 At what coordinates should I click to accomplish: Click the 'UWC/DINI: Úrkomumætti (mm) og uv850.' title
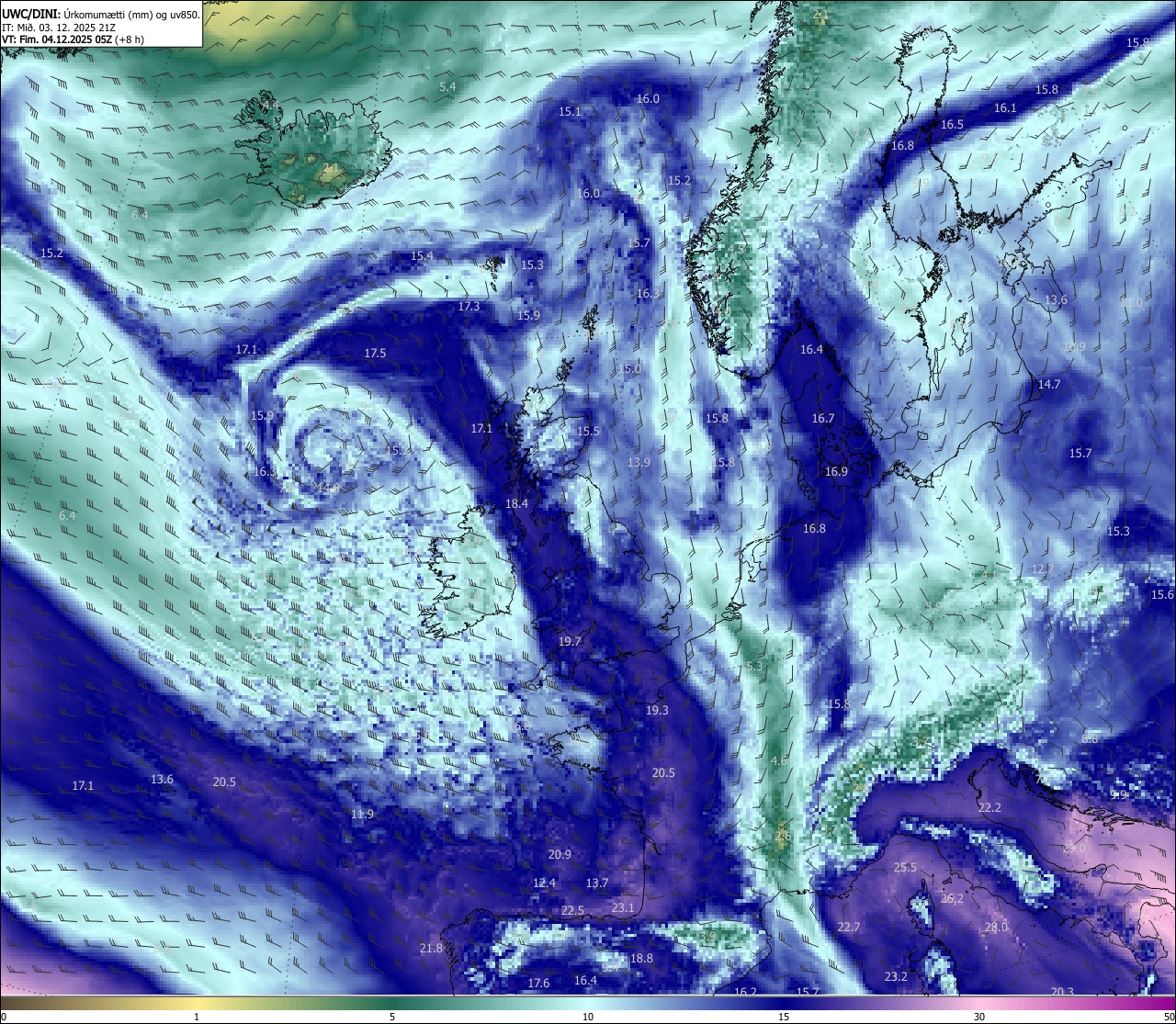[100, 14]
